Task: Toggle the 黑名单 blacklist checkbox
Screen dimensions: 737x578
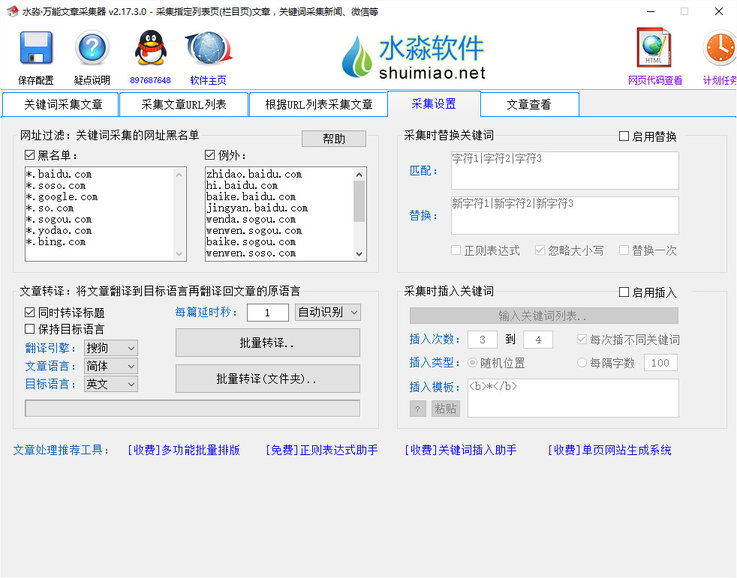Action: 29,155
